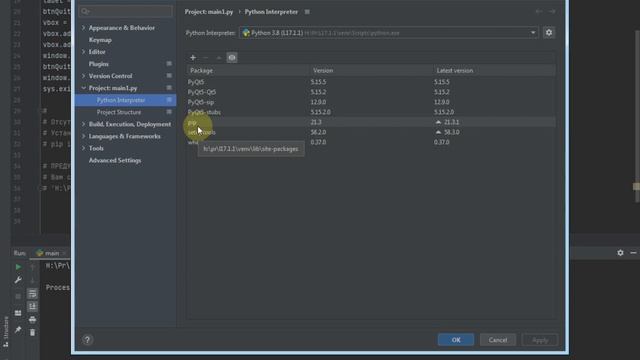Click the upgrade package arrow icon

point(219,58)
